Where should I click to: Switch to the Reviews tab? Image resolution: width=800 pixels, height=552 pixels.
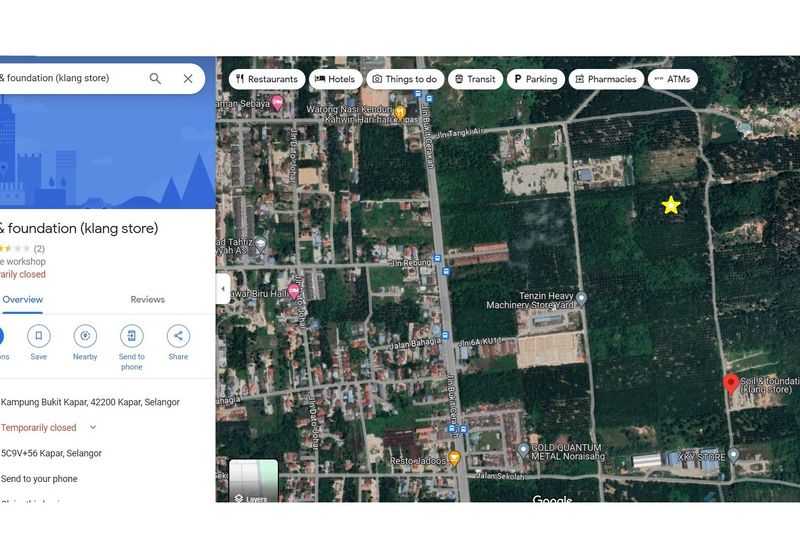(148, 299)
